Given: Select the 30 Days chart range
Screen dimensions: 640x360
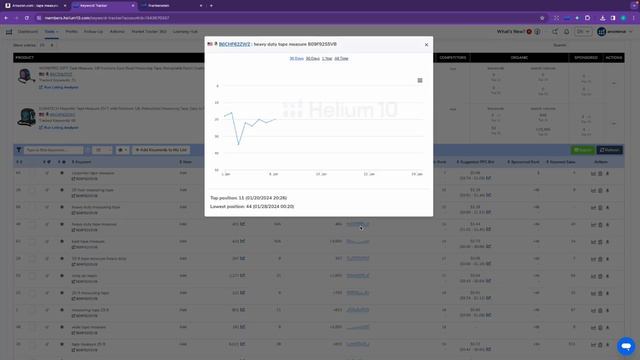Looking at the screenshot, I should point(296,59).
